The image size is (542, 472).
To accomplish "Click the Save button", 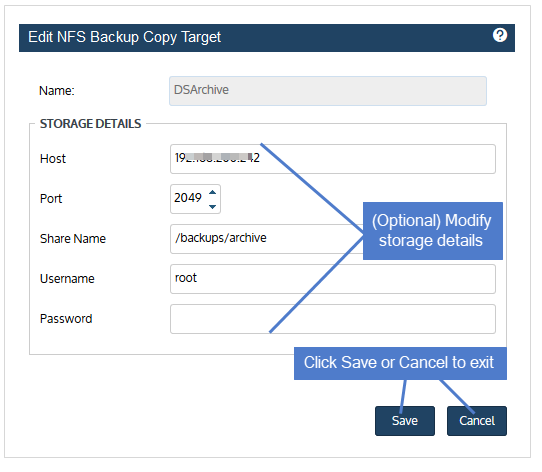I will [404, 421].
